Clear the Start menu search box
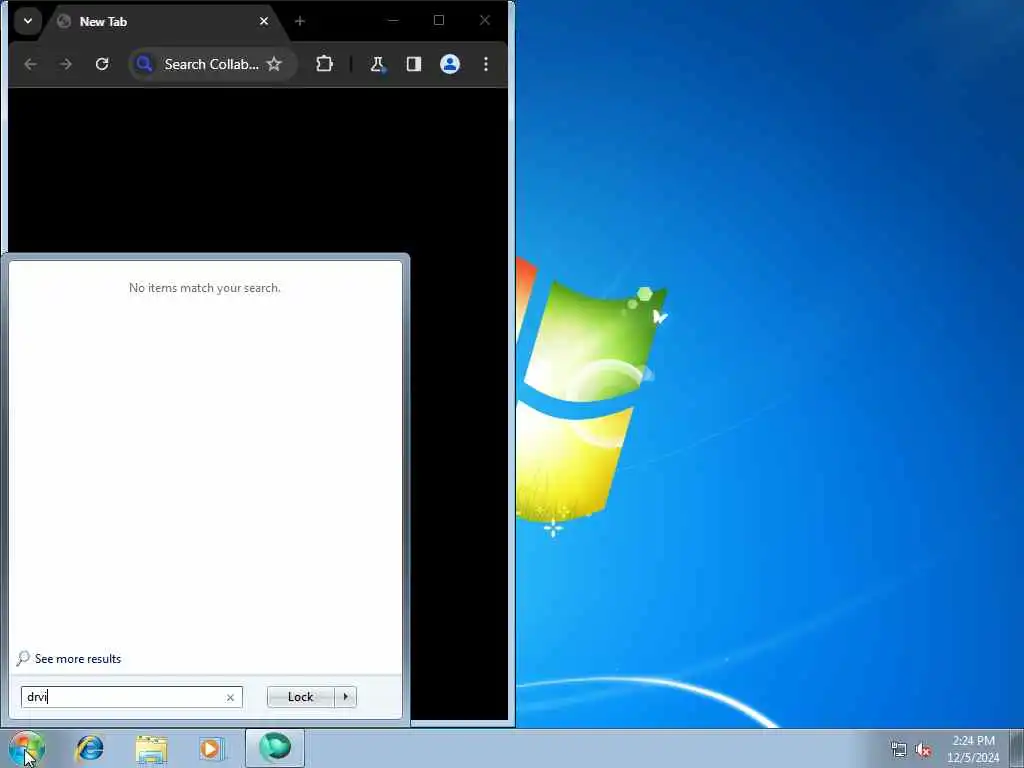This screenshot has width=1024, height=768. tap(230, 697)
